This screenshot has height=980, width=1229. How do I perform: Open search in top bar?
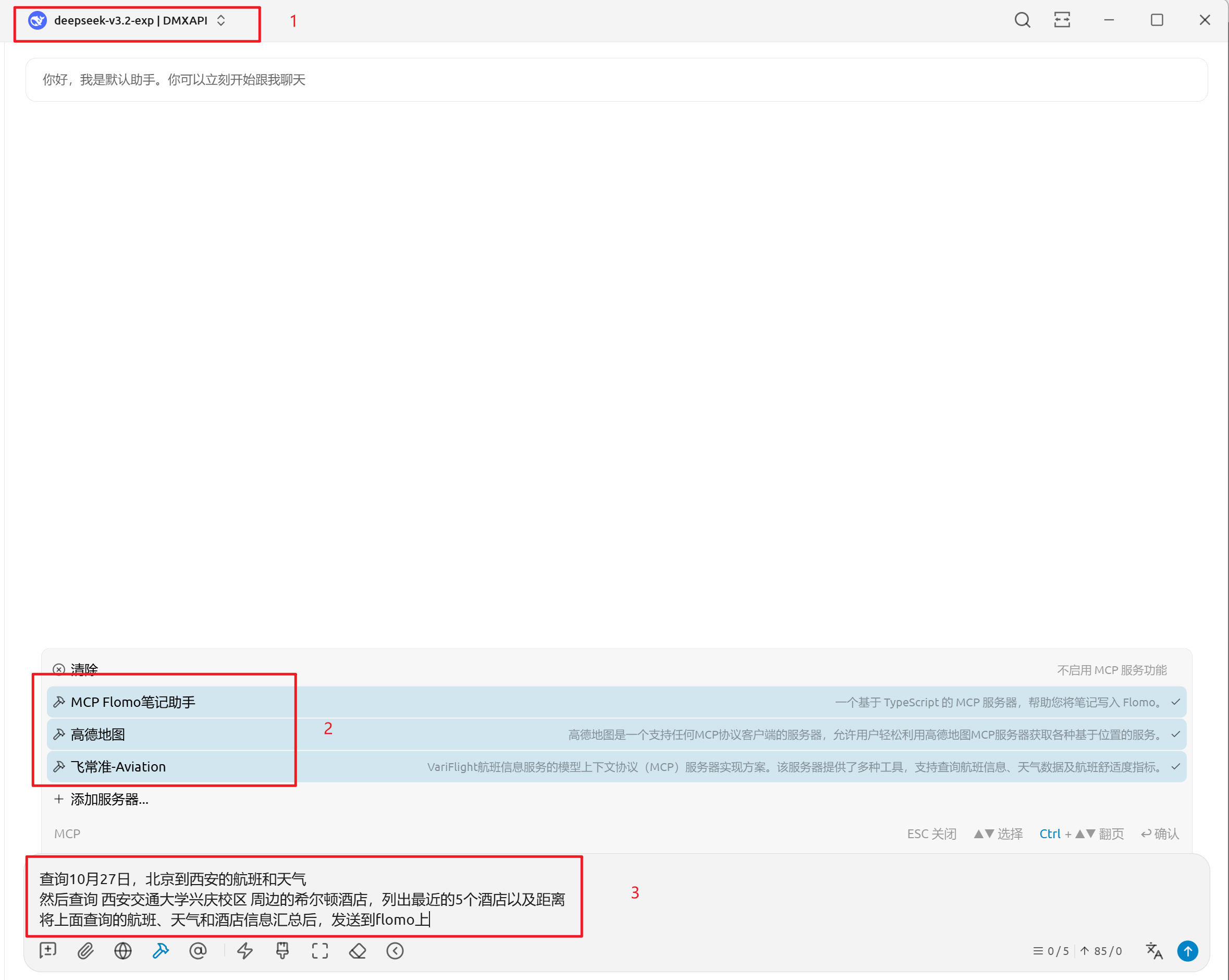click(x=1022, y=20)
